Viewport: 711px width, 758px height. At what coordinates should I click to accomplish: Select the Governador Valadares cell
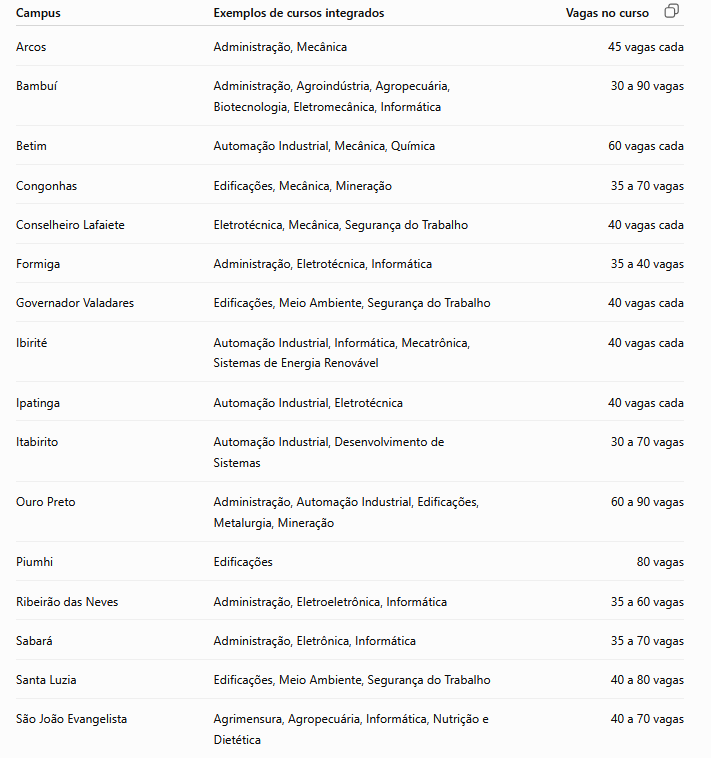(75, 303)
